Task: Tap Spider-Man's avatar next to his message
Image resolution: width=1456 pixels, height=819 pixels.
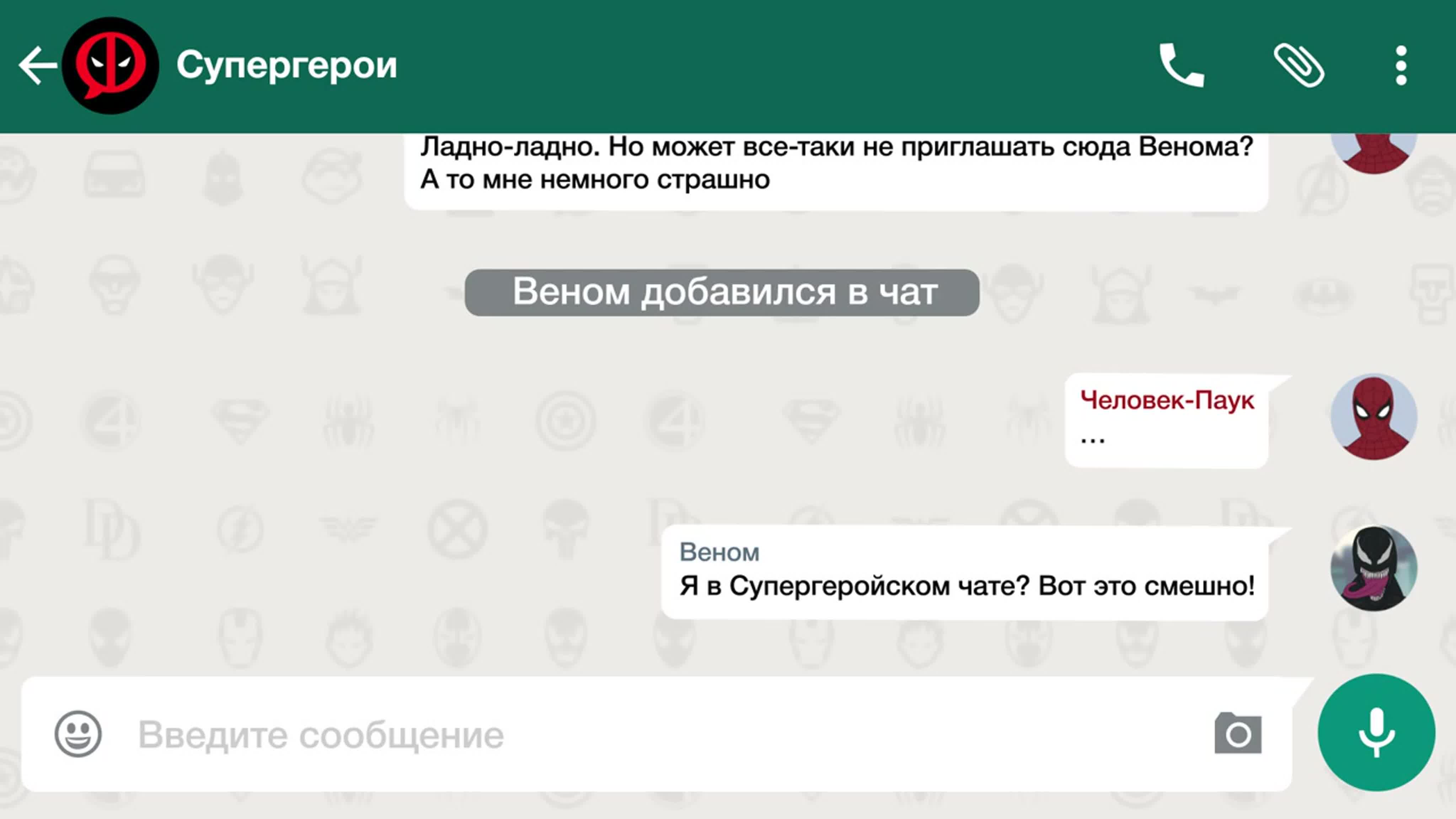Action: pos(1375,417)
